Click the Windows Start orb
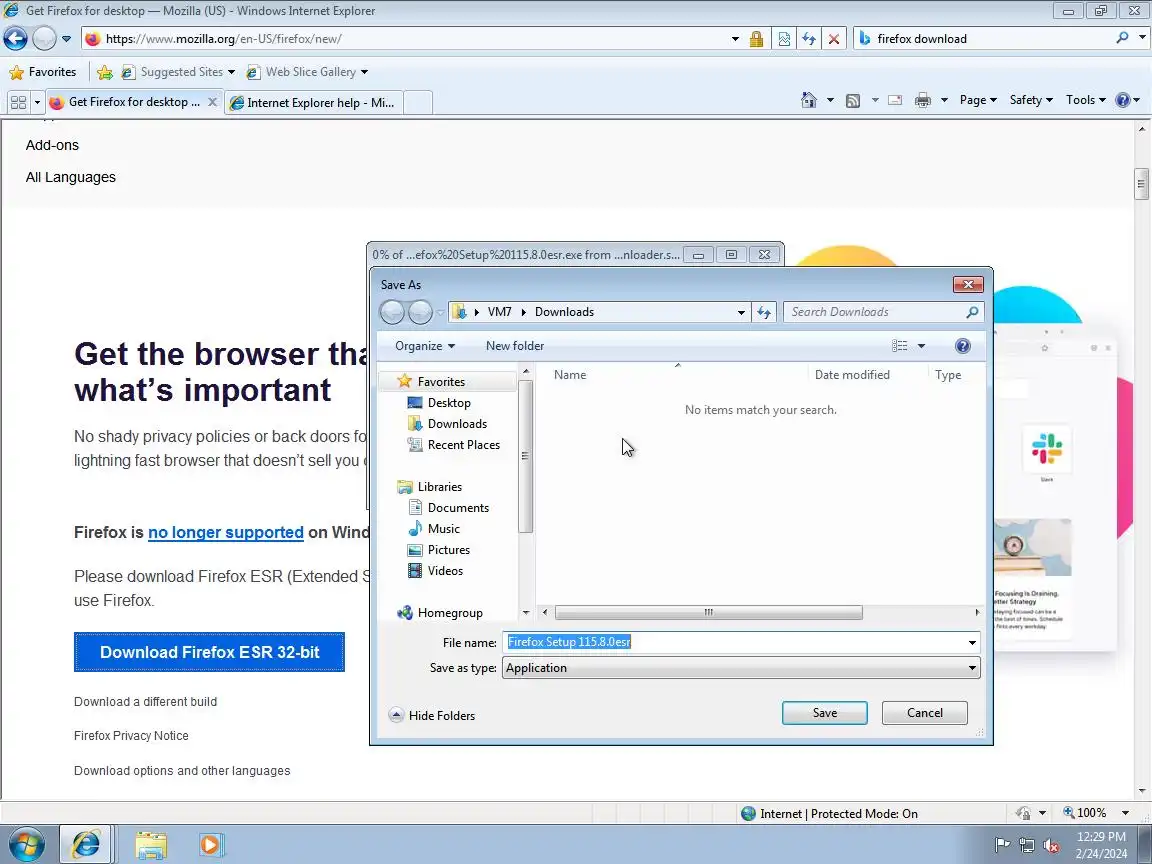 click(x=27, y=845)
